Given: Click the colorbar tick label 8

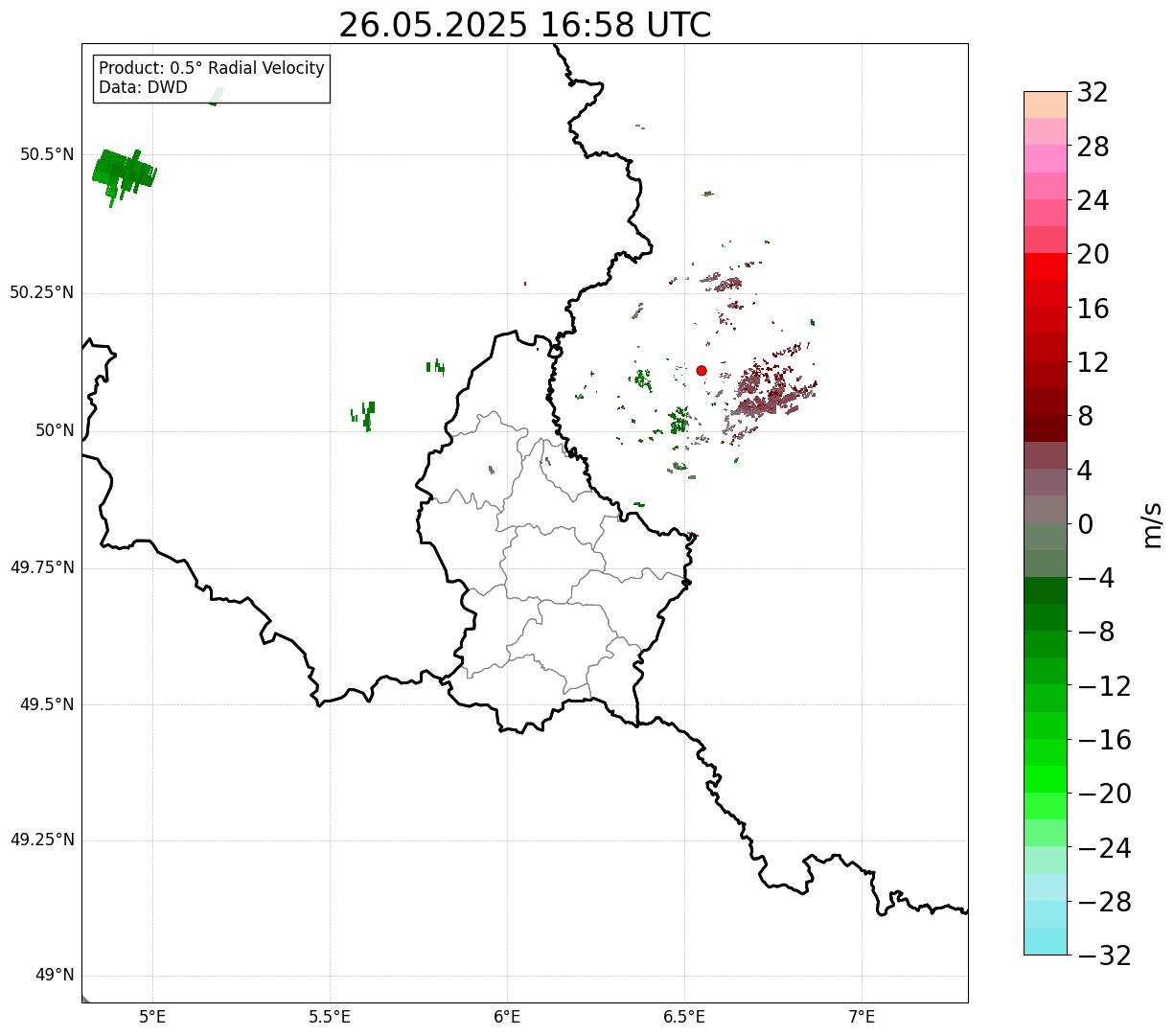Looking at the screenshot, I should (1086, 416).
